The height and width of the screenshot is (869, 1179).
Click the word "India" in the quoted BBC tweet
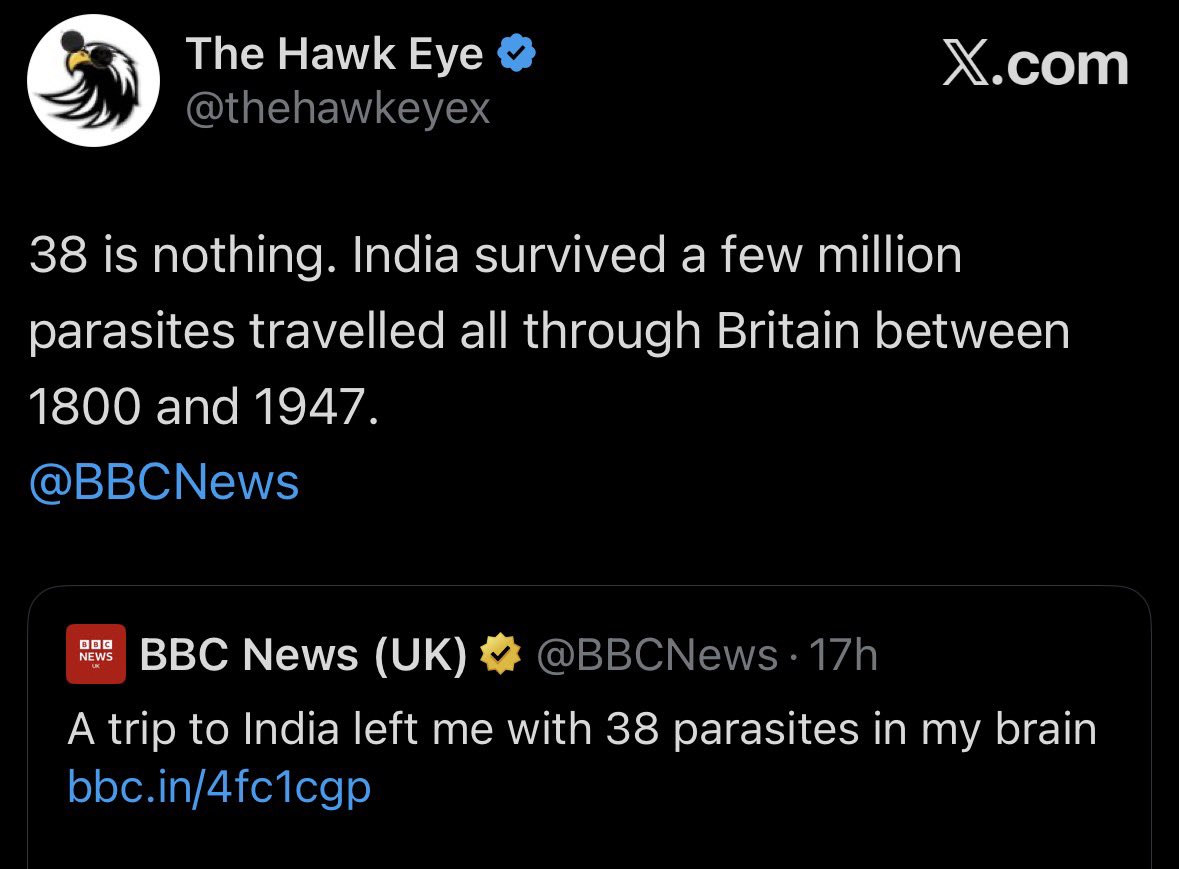291,729
